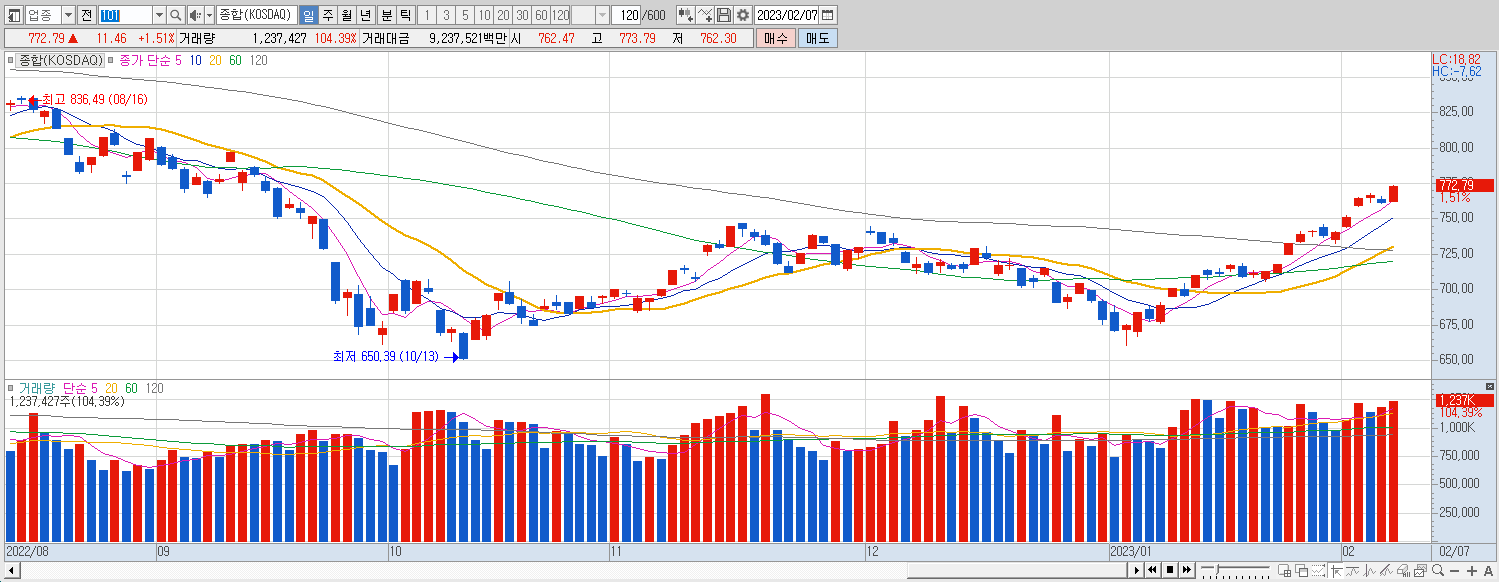Screen dimensions: 1499x582
Task: Click the add chart window grid icon
Action: [x=1285, y=571]
